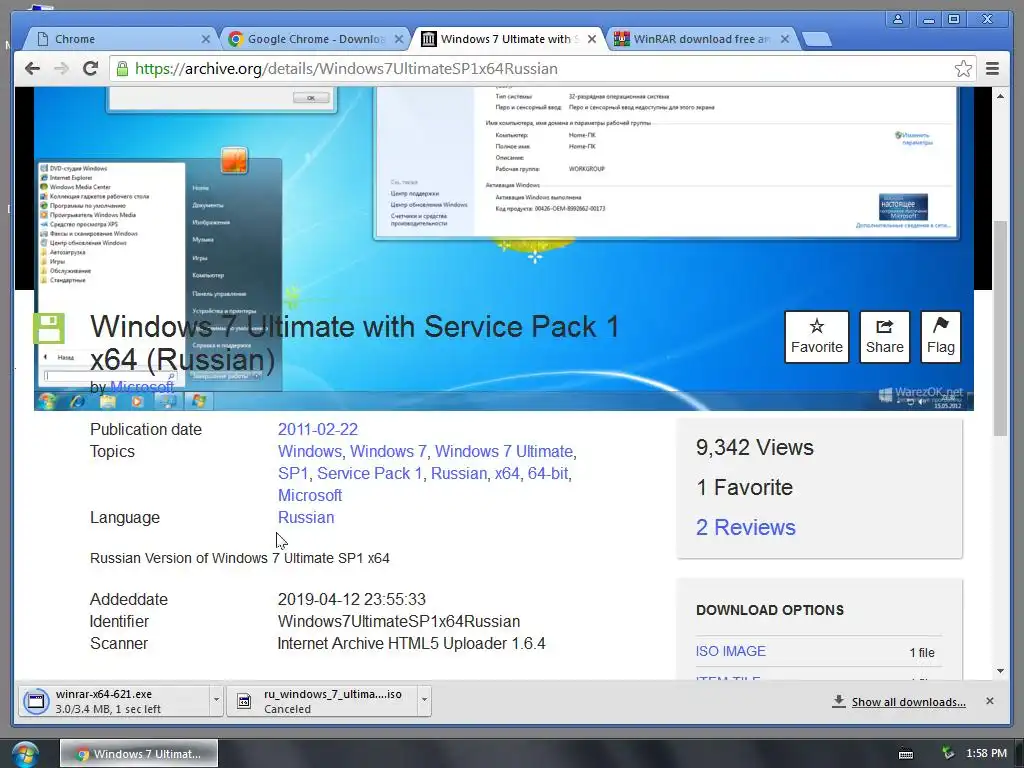
Task: Open the Chrome user profile button
Action: (x=898, y=19)
